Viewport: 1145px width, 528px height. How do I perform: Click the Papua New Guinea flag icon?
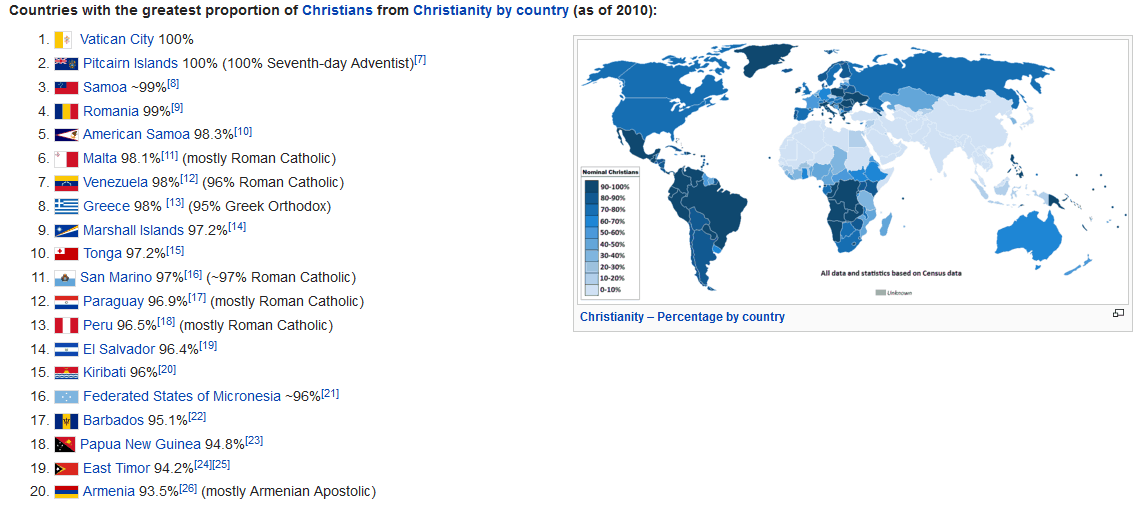point(66,445)
